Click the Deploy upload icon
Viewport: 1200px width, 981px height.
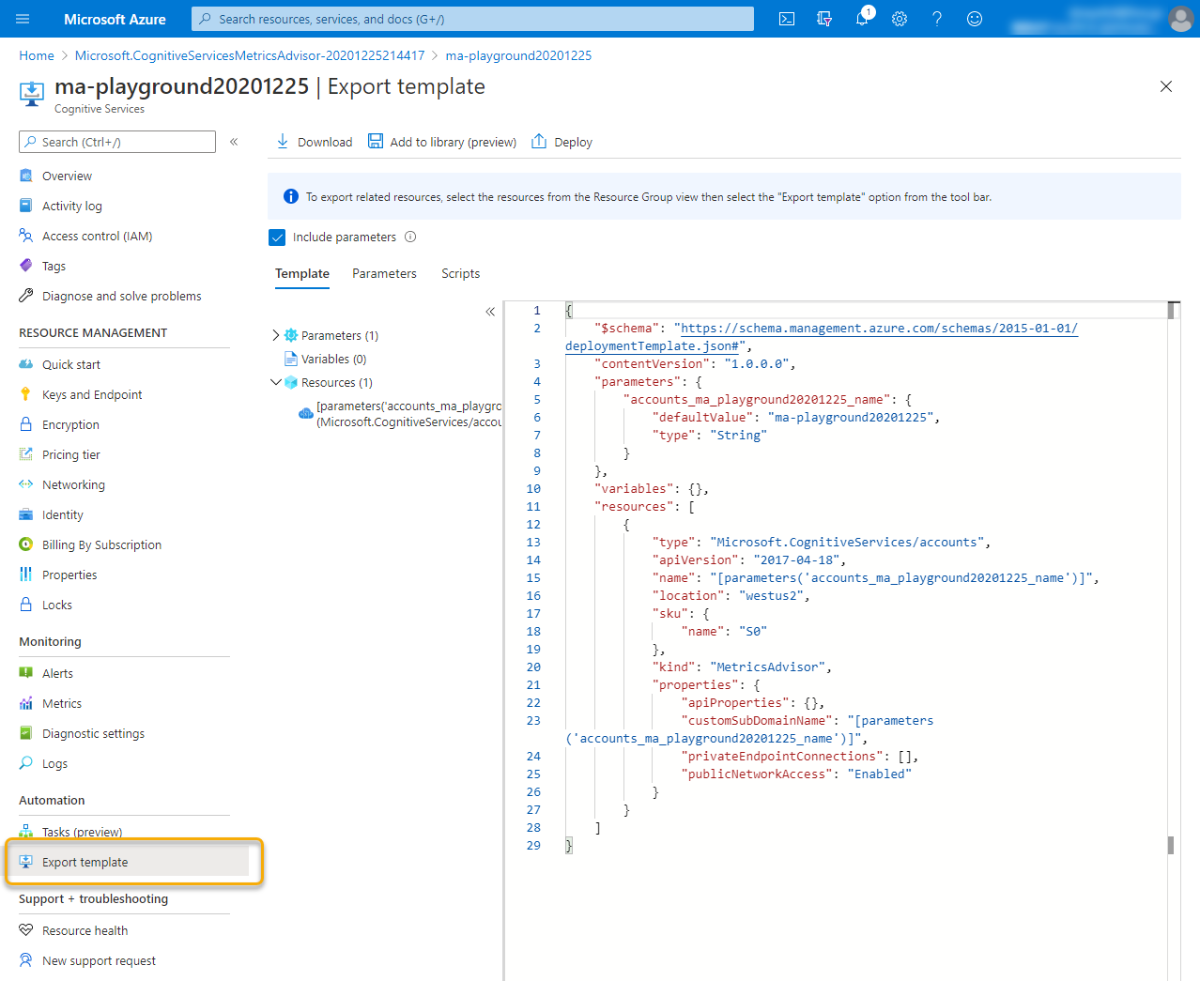pos(539,141)
